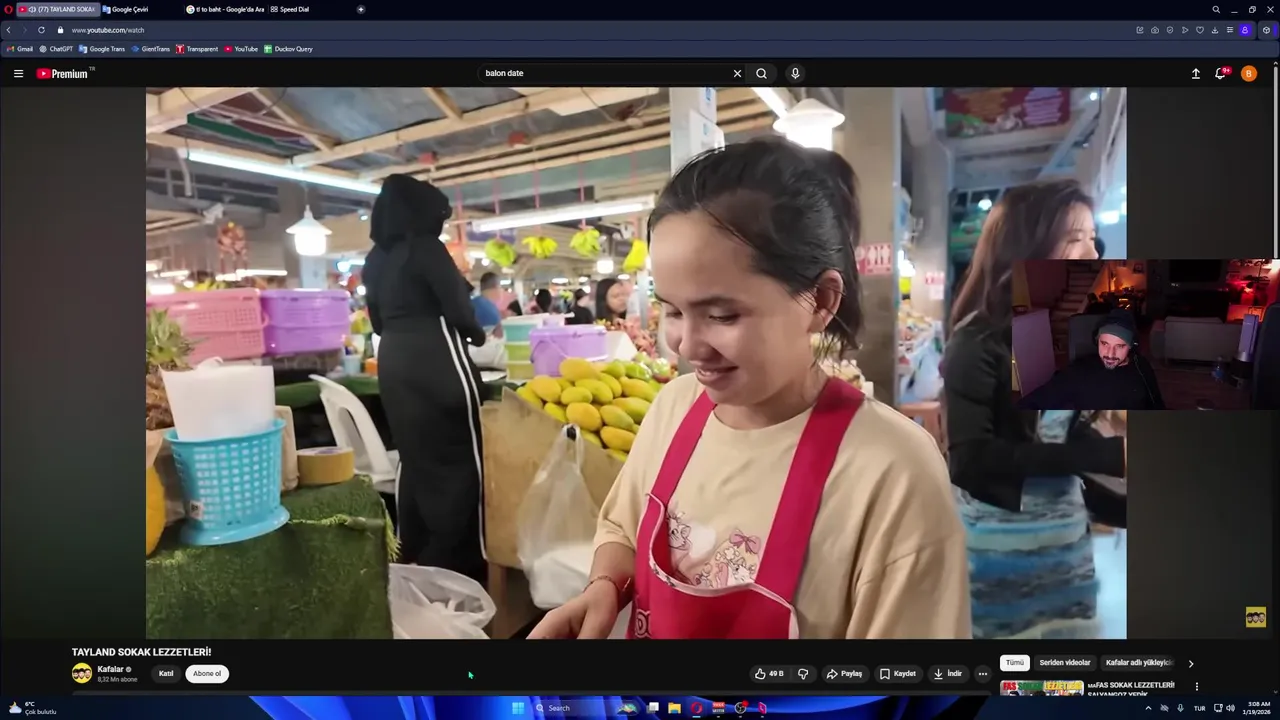Switch to the TAYLAND SOKAK YouTube tab
This screenshot has height=720, width=1280.
(57, 9)
